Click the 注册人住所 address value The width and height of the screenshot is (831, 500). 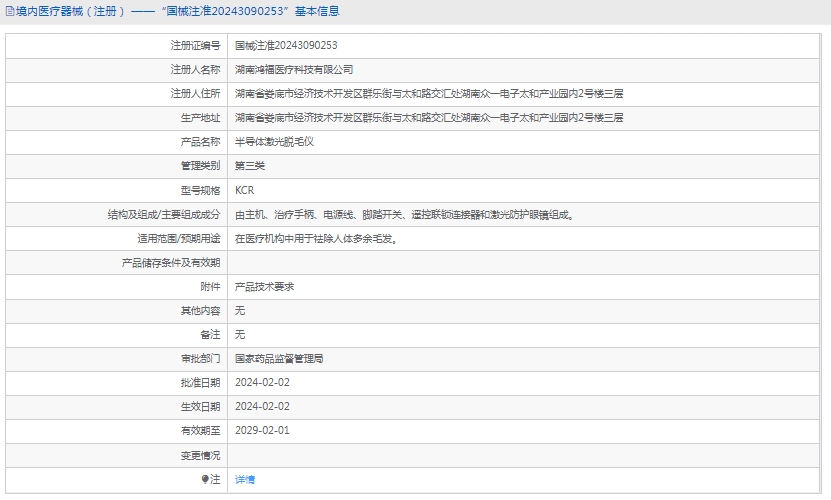coord(429,94)
